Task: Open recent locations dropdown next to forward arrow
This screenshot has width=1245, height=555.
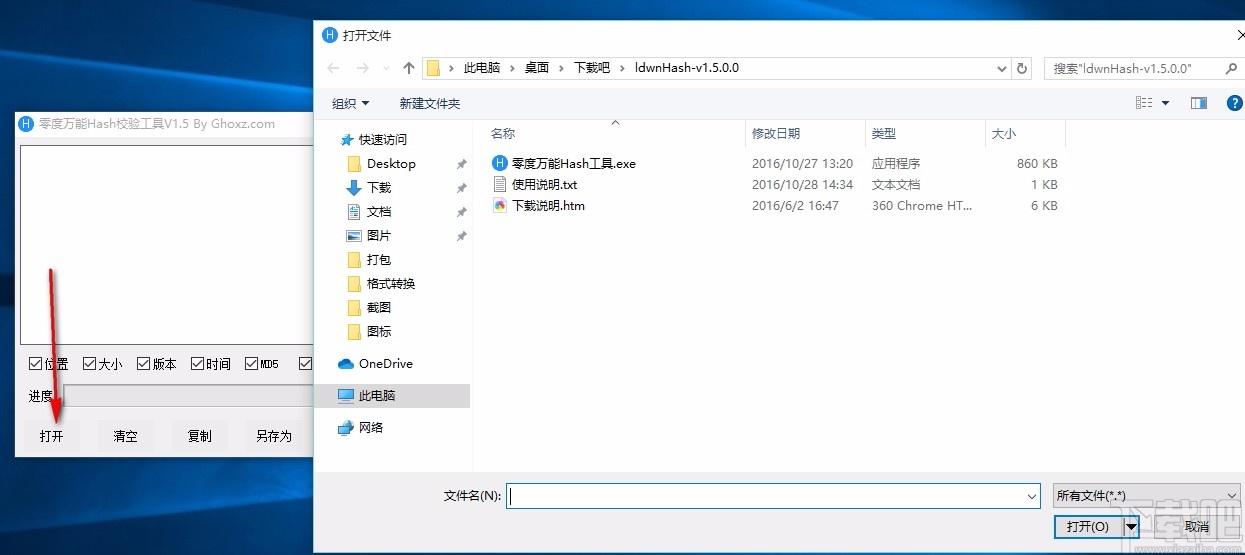Action: coord(386,68)
